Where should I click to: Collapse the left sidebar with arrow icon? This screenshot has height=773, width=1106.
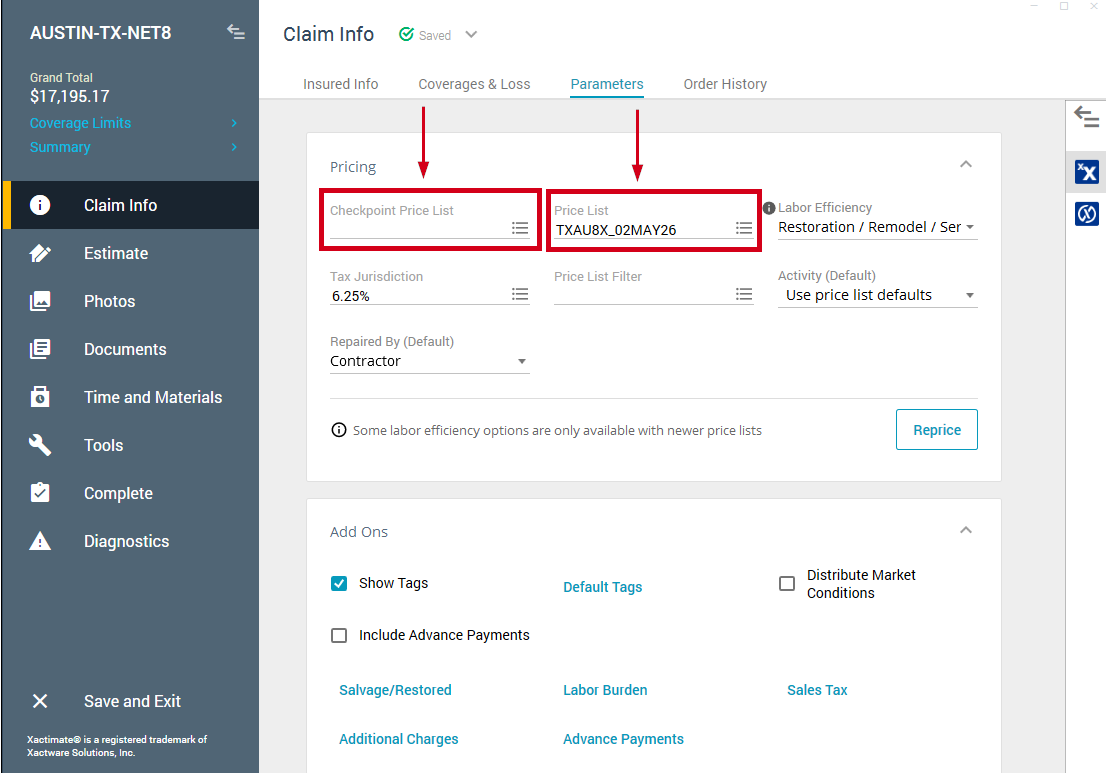click(236, 32)
